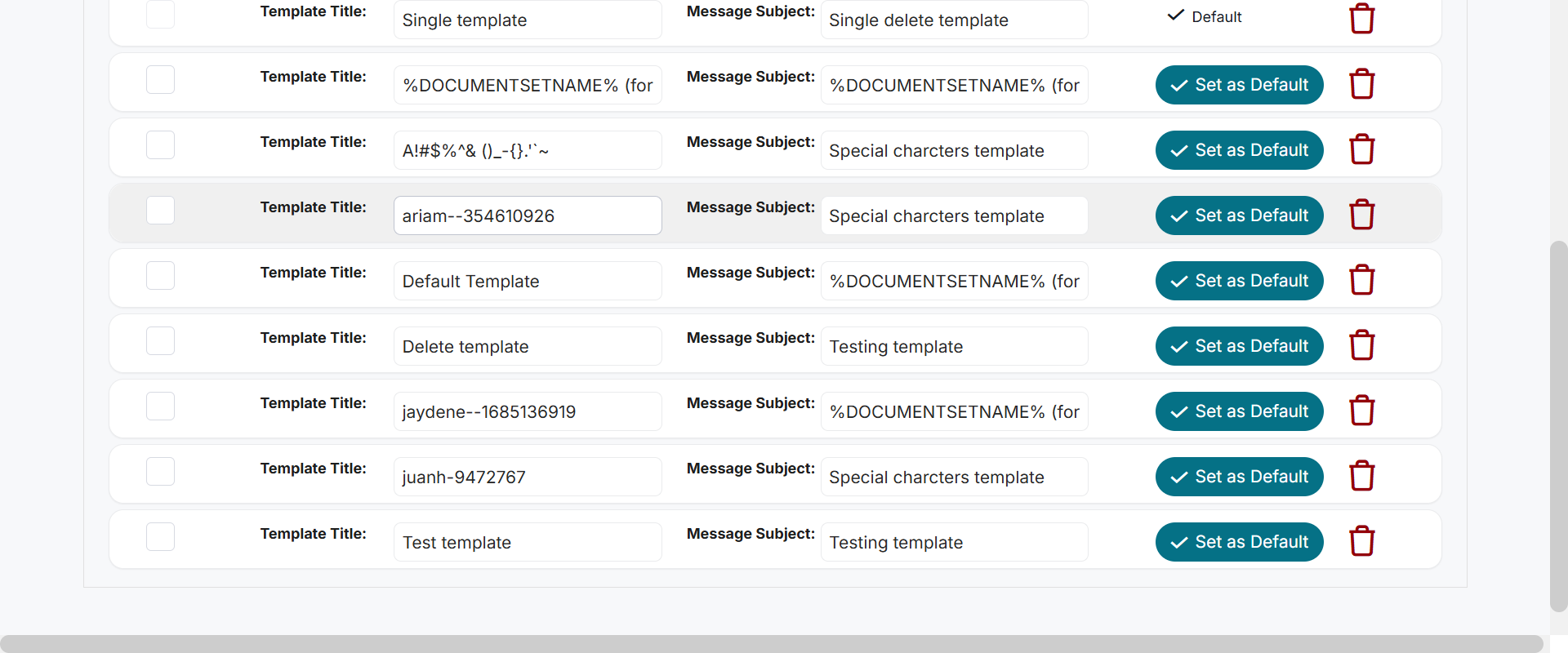Image resolution: width=1568 pixels, height=653 pixels.
Task: Delete the Test template row
Action: point(1361,541)
